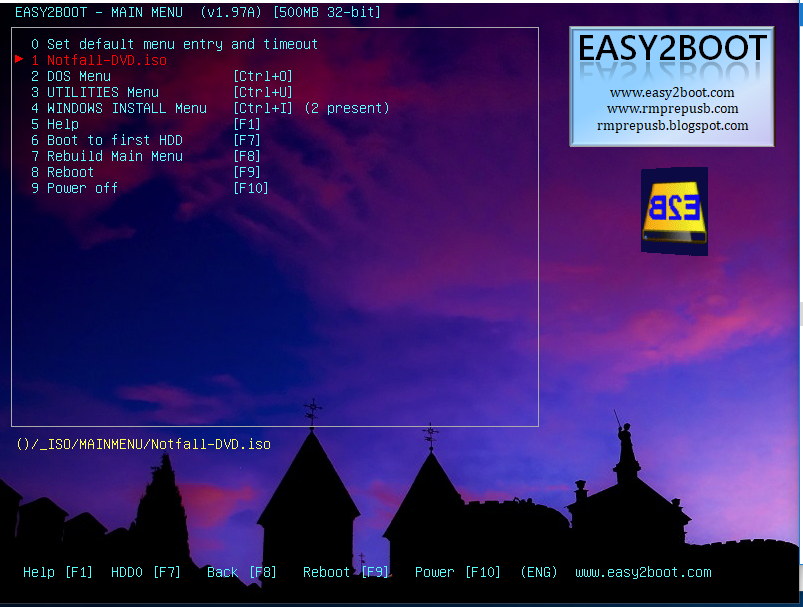Click the '(2 present)' note
Viewport: 803px width, 607px height.
coord(347,108)
